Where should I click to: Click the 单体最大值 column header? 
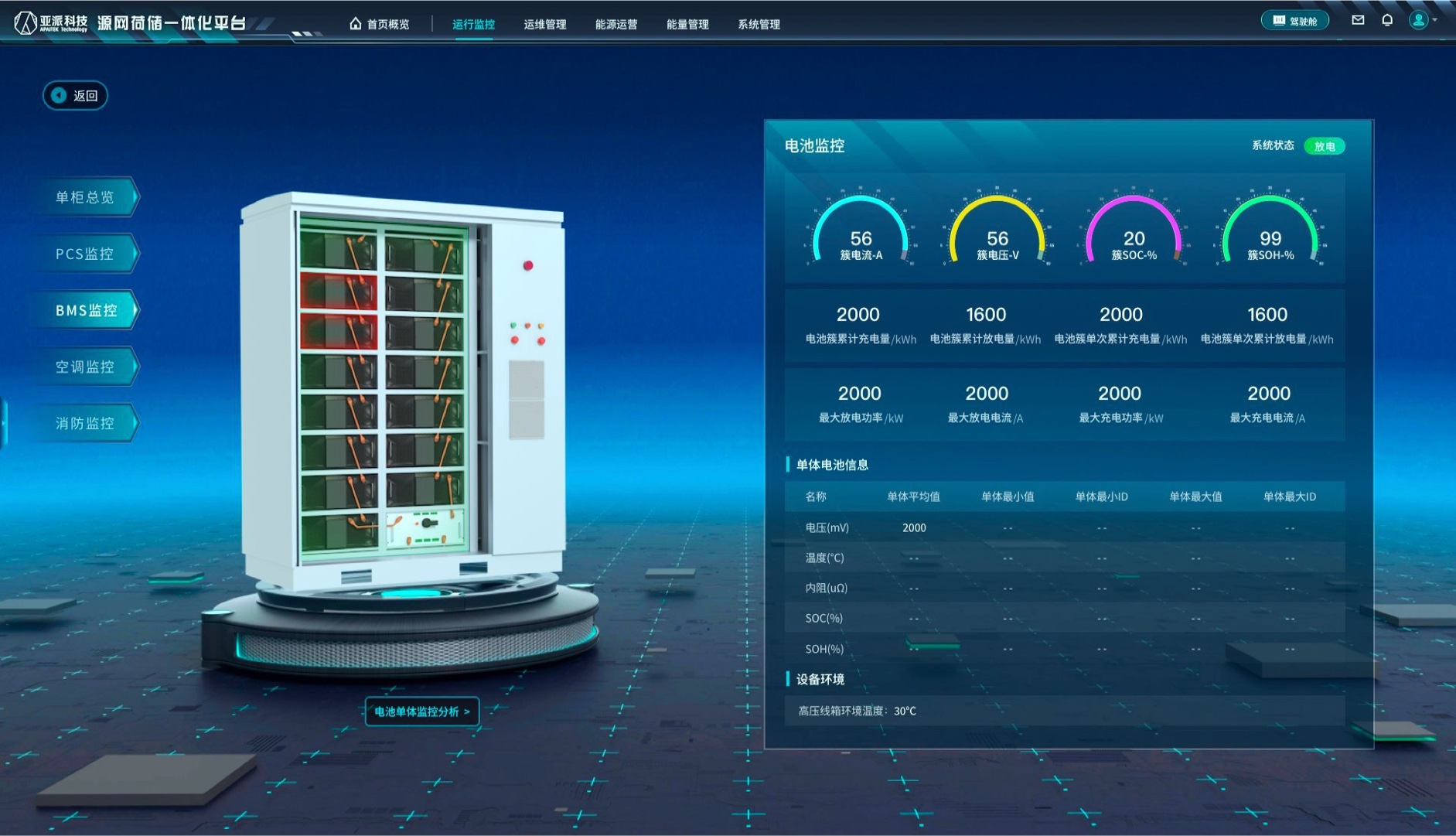[x=1195, y=496]
